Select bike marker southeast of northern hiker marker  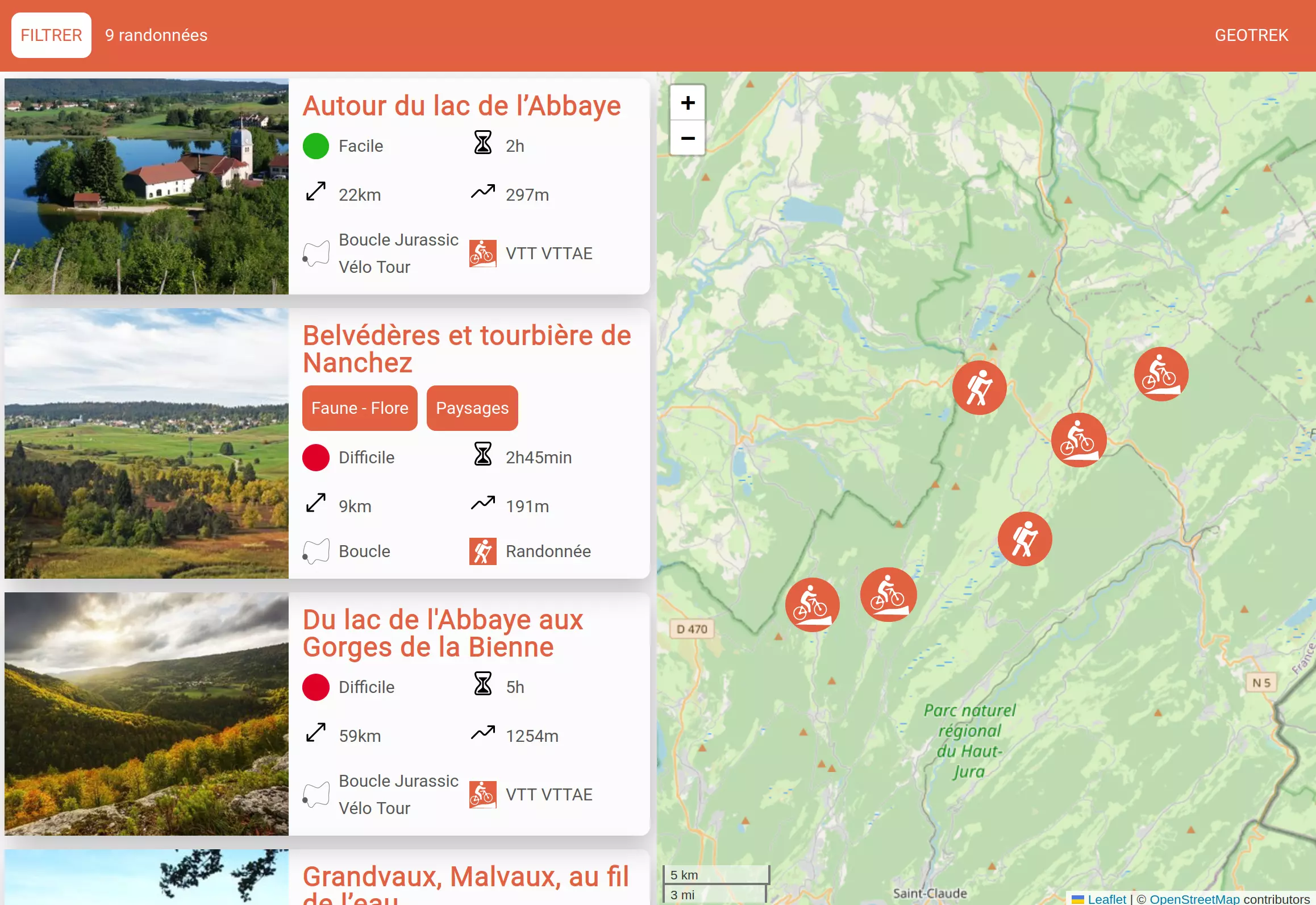click(1078, 440)
